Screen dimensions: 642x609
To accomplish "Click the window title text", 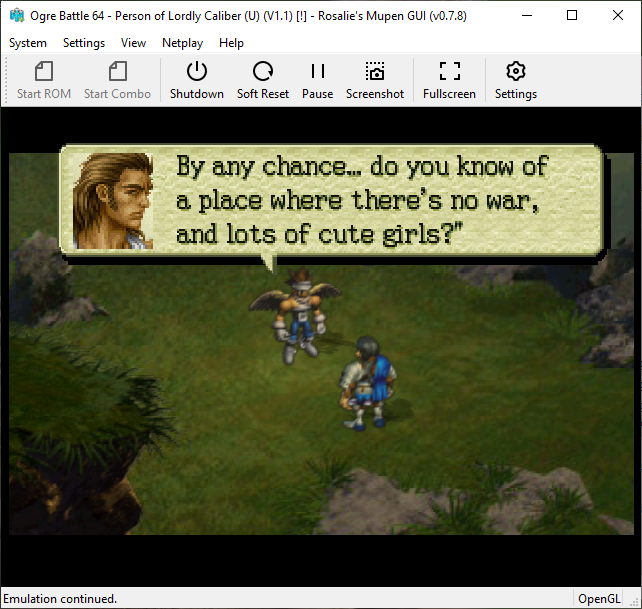I will pos(248,16).
